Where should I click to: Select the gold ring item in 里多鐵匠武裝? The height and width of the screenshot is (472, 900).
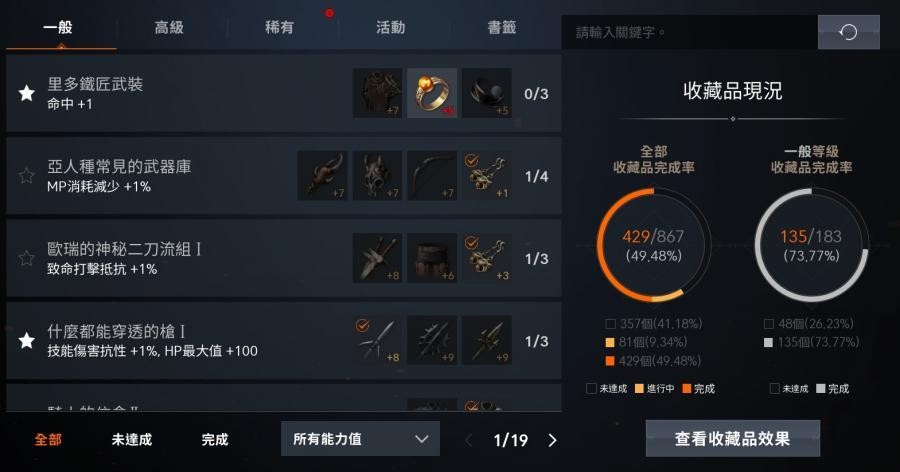point(432,93)
